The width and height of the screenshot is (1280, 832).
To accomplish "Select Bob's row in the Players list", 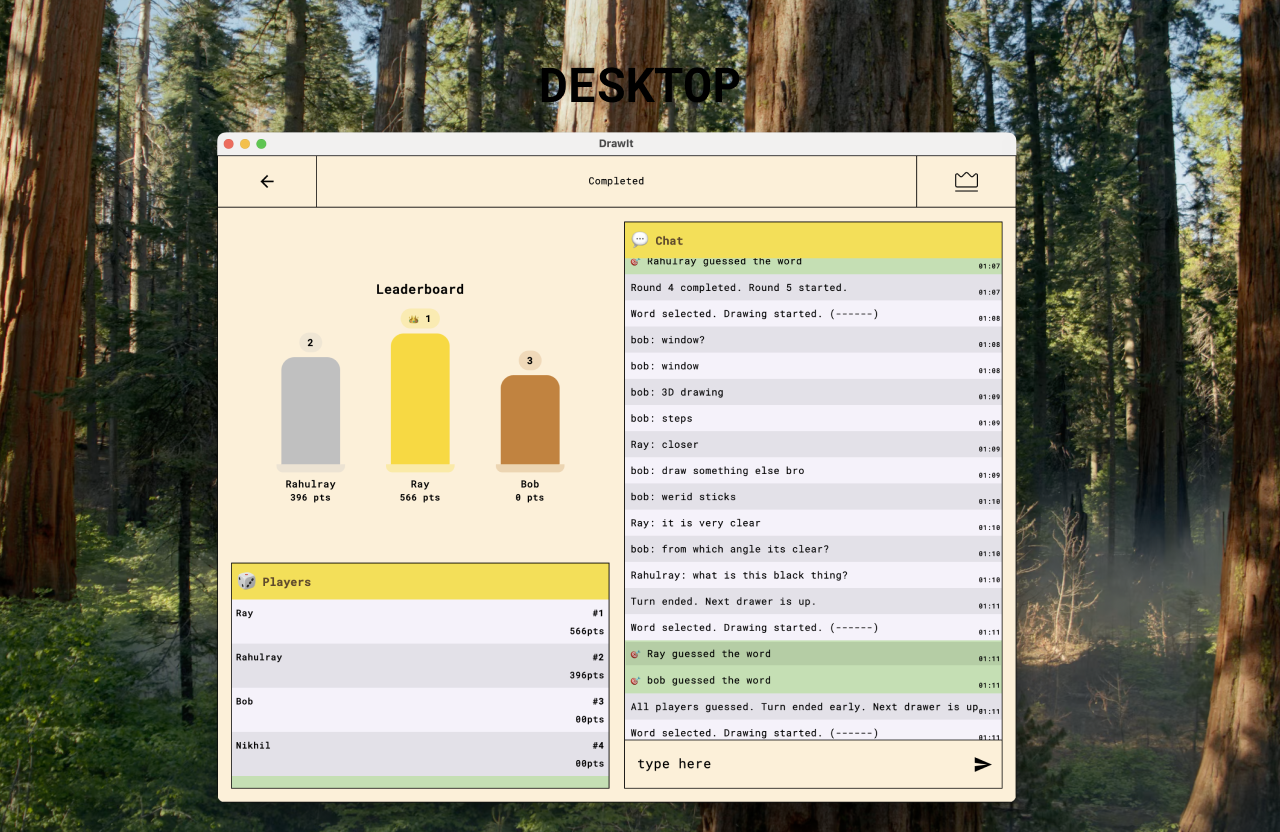I will tap(420, 710).
